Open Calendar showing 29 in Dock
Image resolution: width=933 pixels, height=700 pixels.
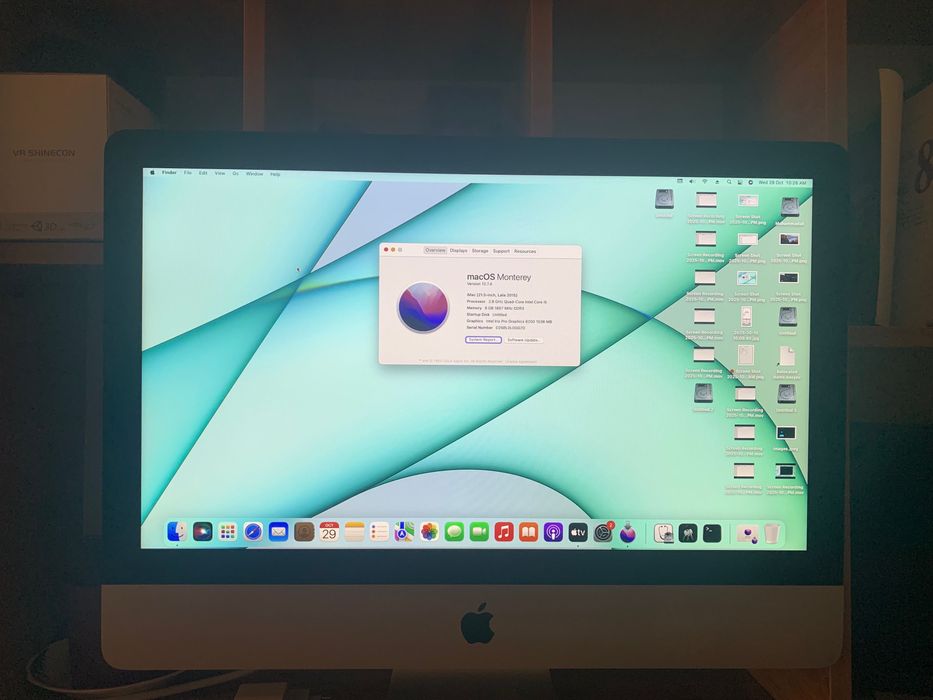329,532
